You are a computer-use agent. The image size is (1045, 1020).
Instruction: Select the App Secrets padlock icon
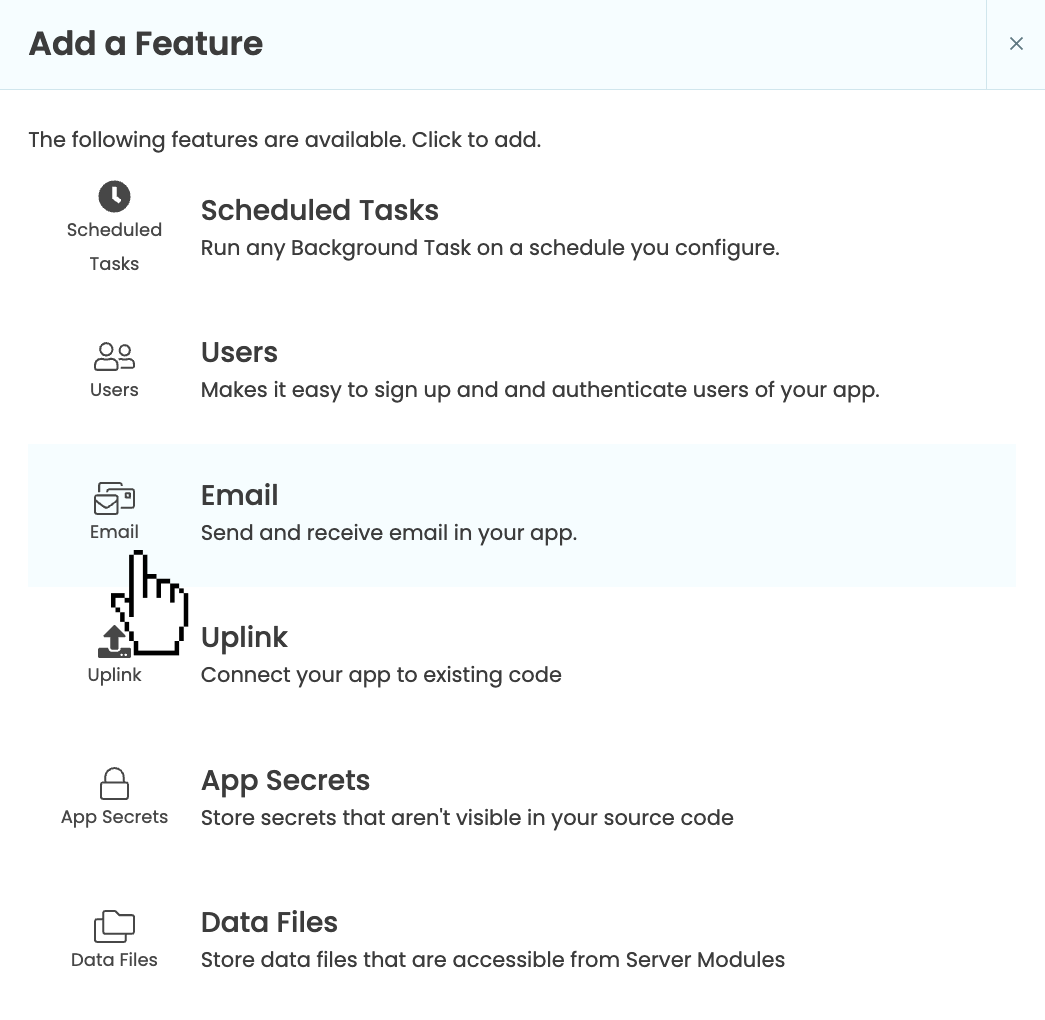point(114,783)
